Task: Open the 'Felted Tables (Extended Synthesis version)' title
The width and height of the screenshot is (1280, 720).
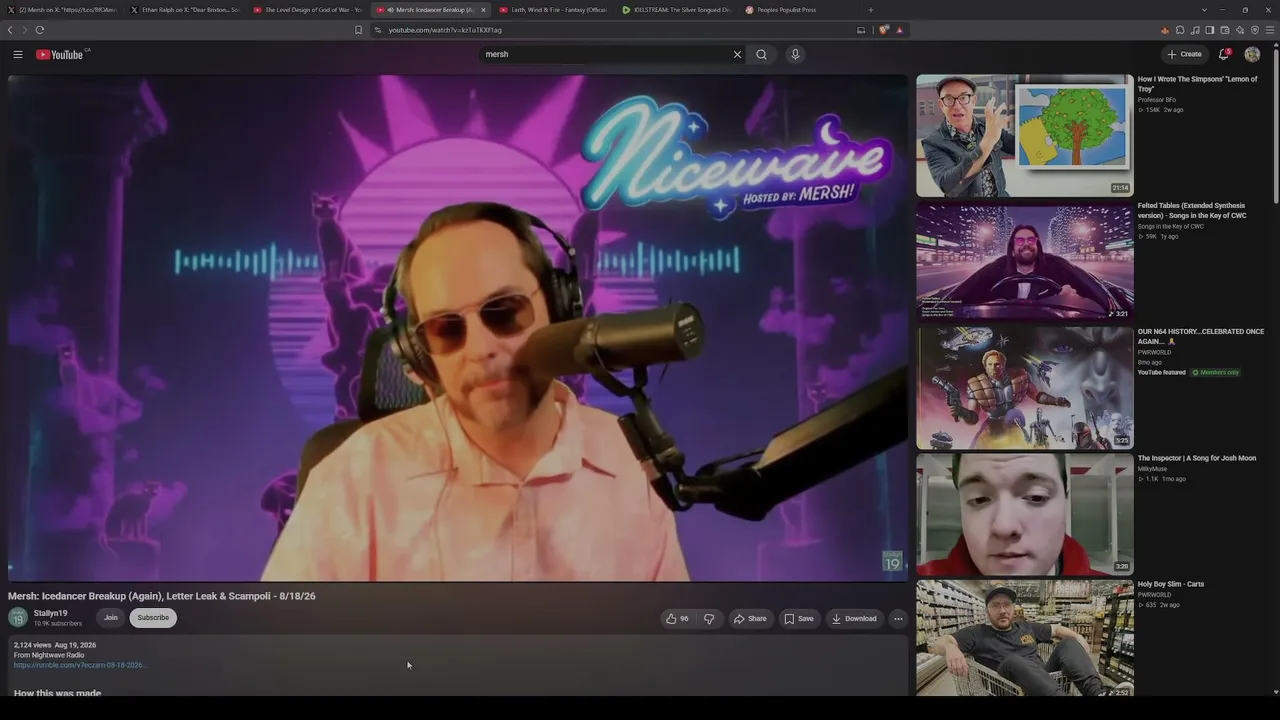Action: coord(1192,210)
